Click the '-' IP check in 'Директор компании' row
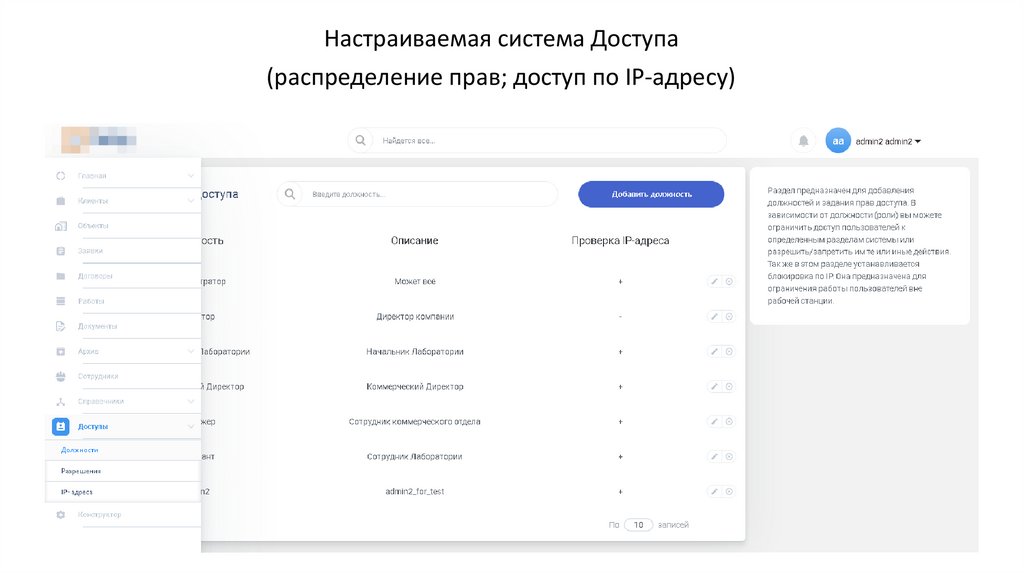The height and width of the screenshot is (574, 1024). tap(620, 317)
